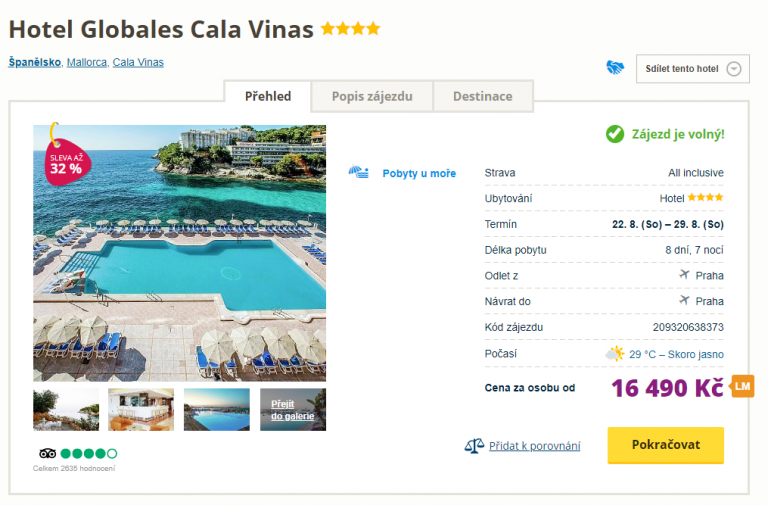The image size is (768, 505).
Task: Click the orange LM last-minute badge
Action: 742,386
